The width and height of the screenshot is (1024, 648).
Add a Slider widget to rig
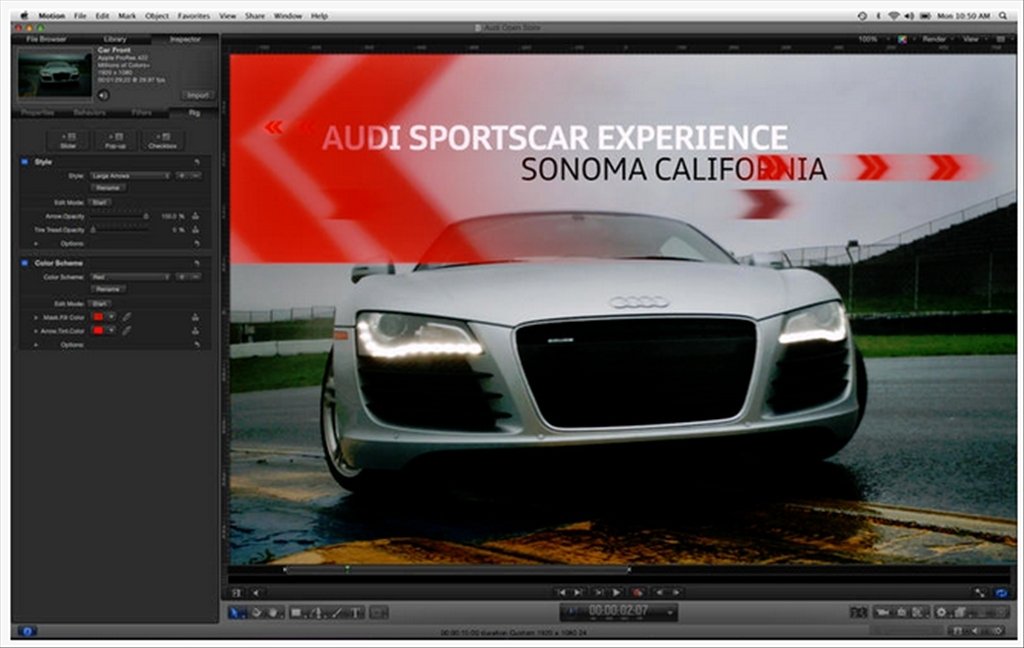pyautogui.click(x=69, y=140)
